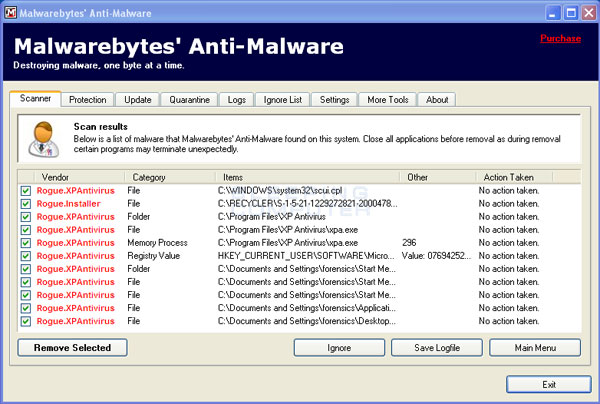Image resolution: width=600 pixels, height=404 pixels.
Task: Uncheck the scui.cpl file entry checkbox
Action: [26, 191]
